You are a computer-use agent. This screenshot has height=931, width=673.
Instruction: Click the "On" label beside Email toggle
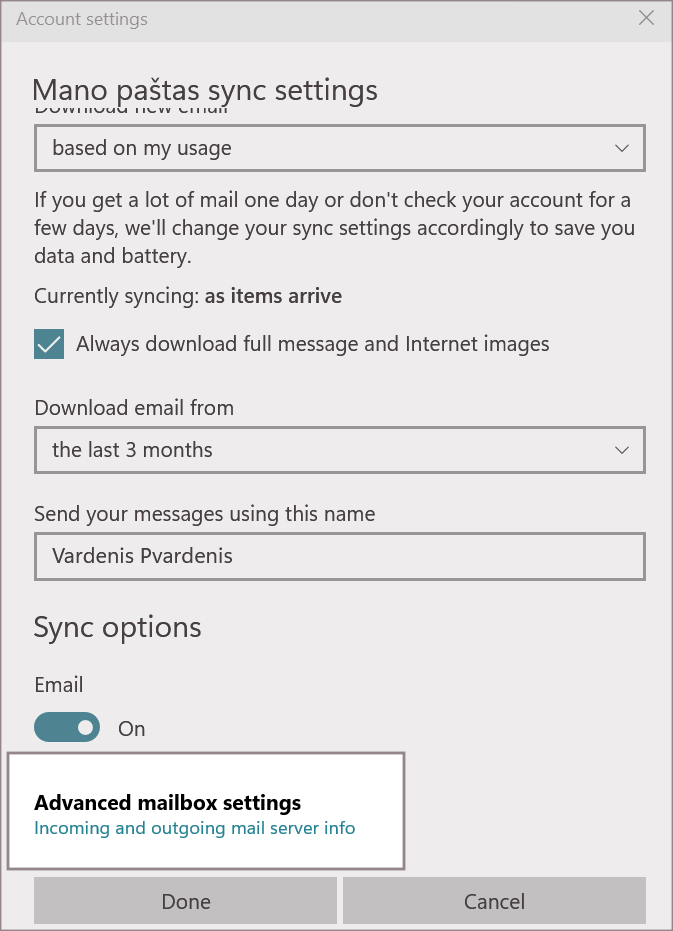132,728
